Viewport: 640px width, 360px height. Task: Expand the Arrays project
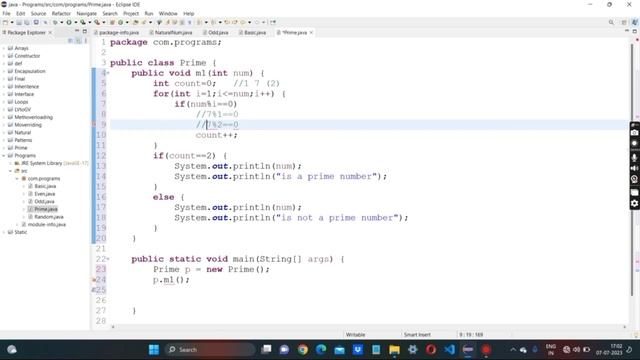(x=4, y=48)
